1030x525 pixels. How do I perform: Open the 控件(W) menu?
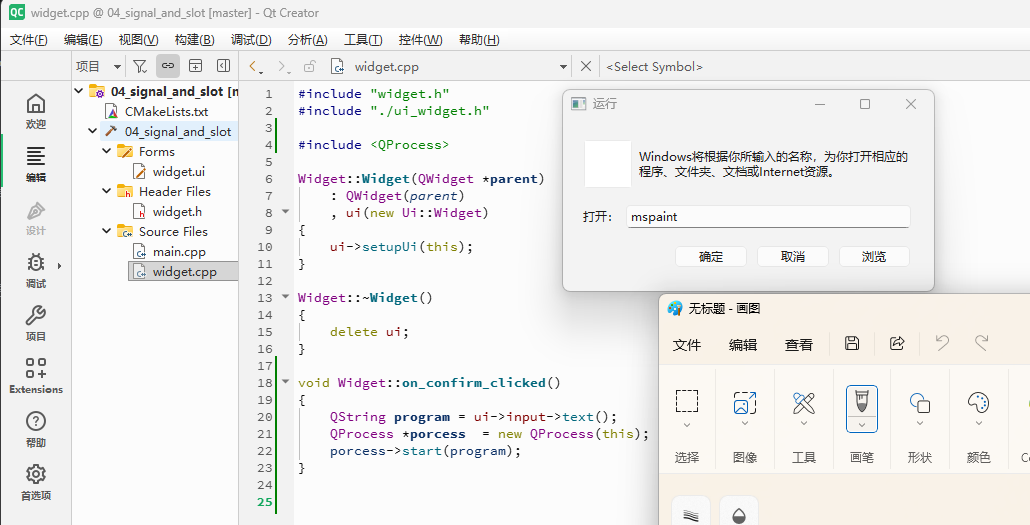[420, 40]
